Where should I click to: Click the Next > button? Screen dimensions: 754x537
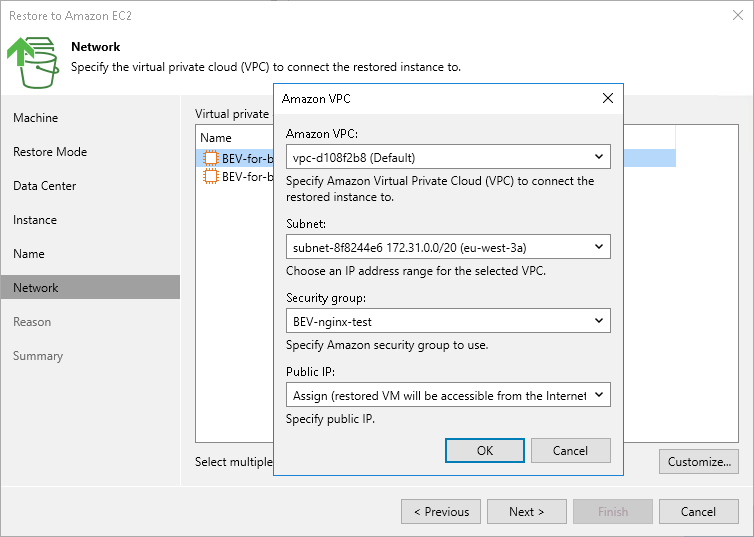click(526, 512)
